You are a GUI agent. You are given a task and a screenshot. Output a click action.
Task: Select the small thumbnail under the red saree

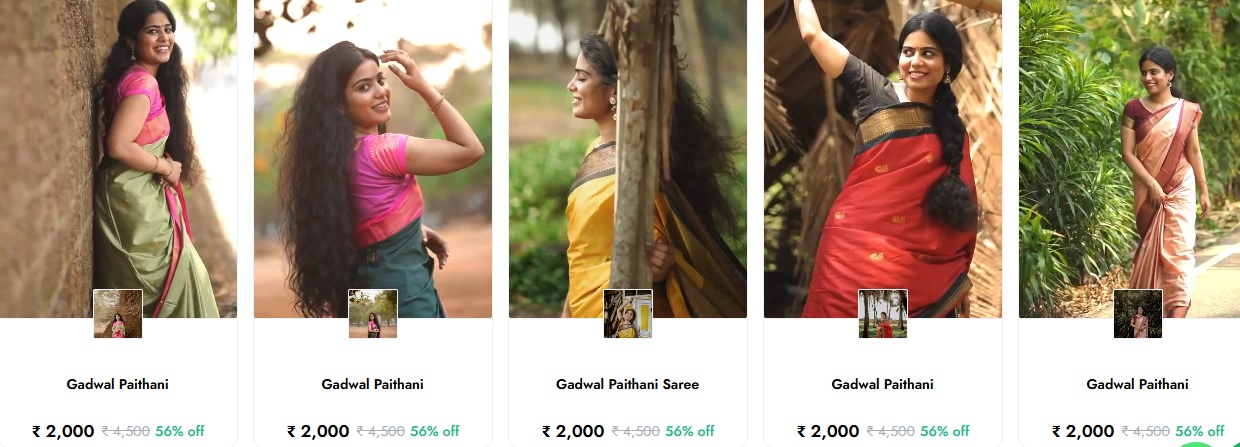click(883, 314)
